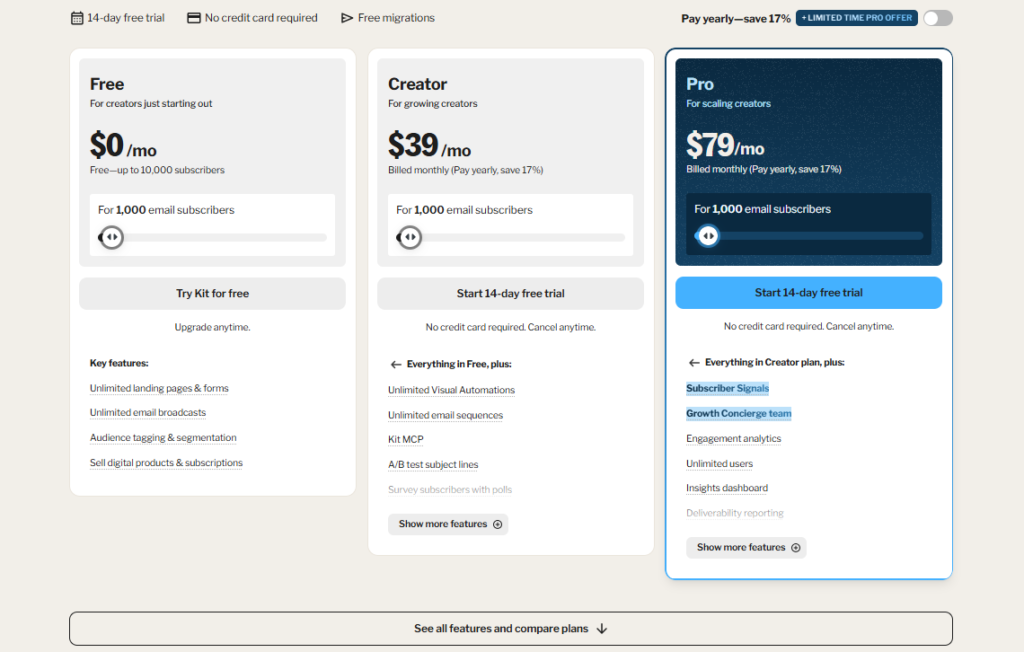This screenshot has height=652, width=1024.
Task: Click the No credit card required header text
Action: (x=261, y=18)
